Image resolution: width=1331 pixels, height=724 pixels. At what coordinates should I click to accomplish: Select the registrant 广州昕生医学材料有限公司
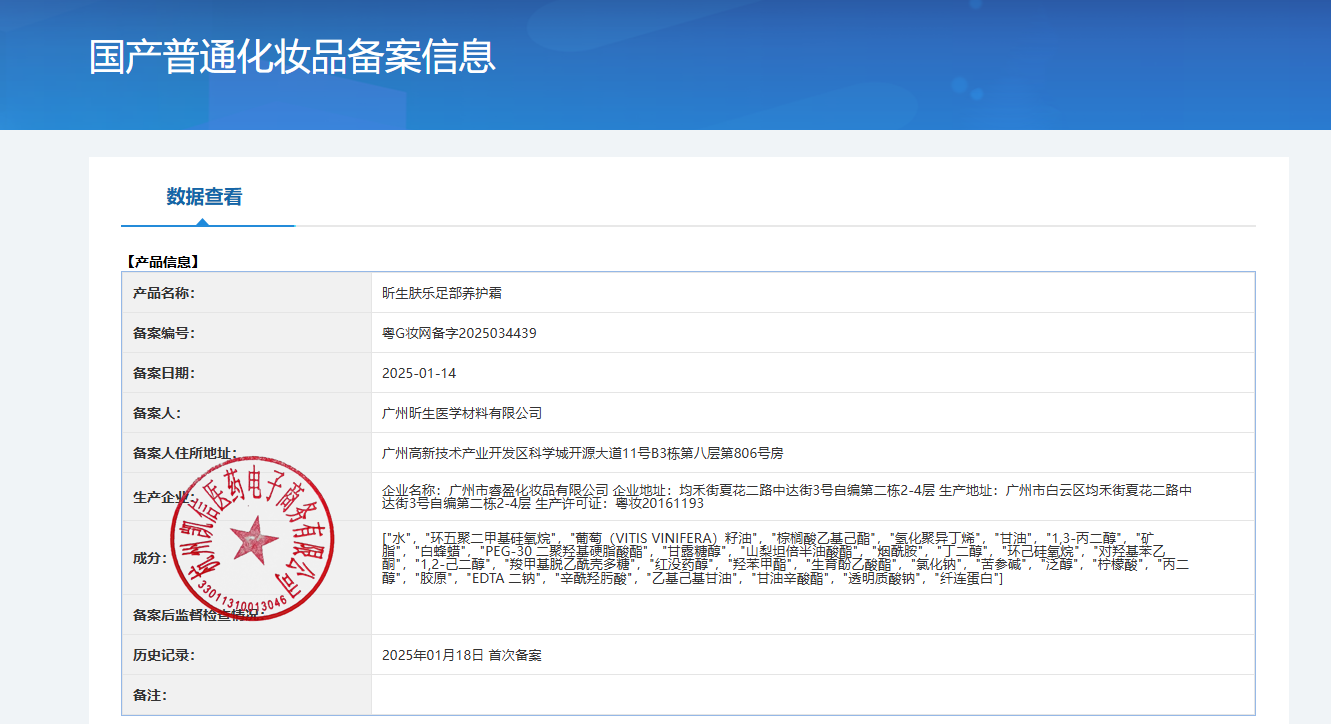pyautogui.click(x=462, y=413)
